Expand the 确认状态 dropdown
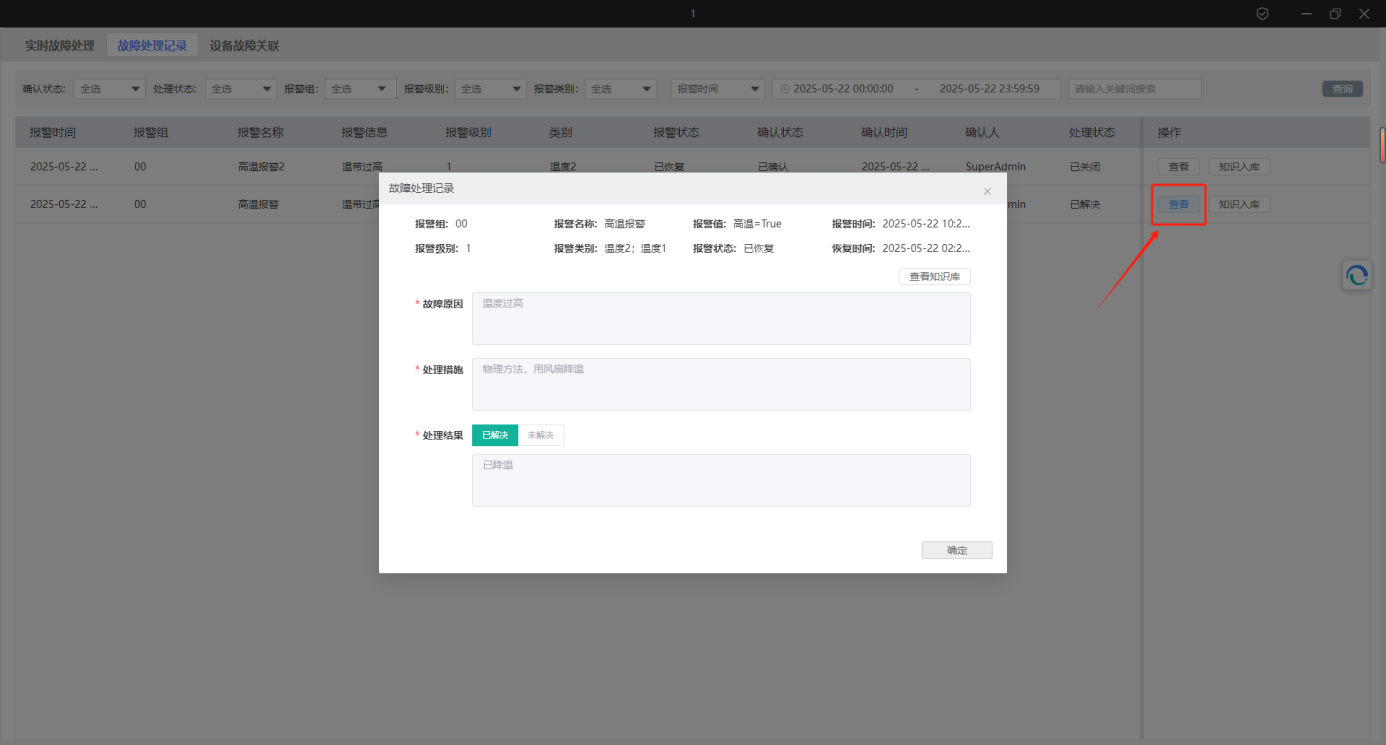Screen dimensions: 1386x745 [x=110, y=89]
